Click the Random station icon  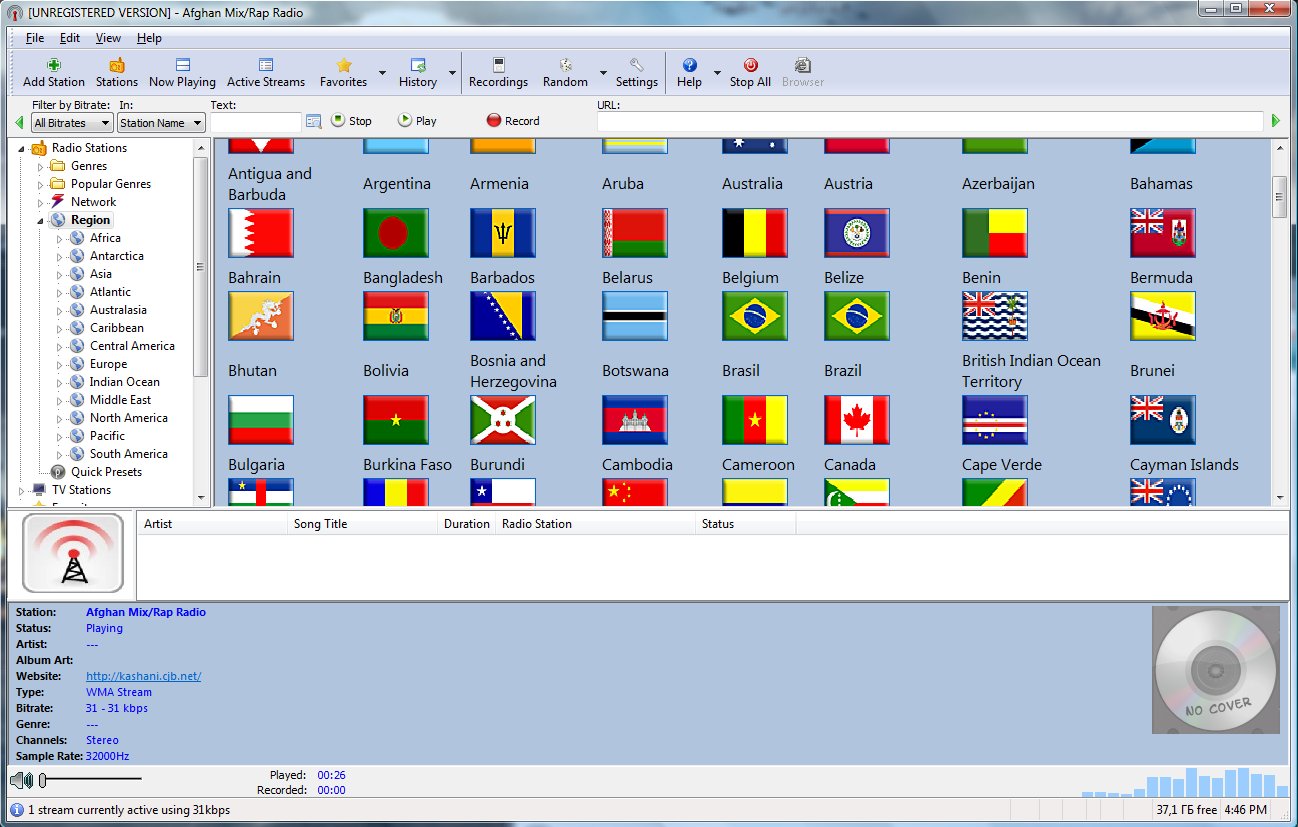pos(565,65)
